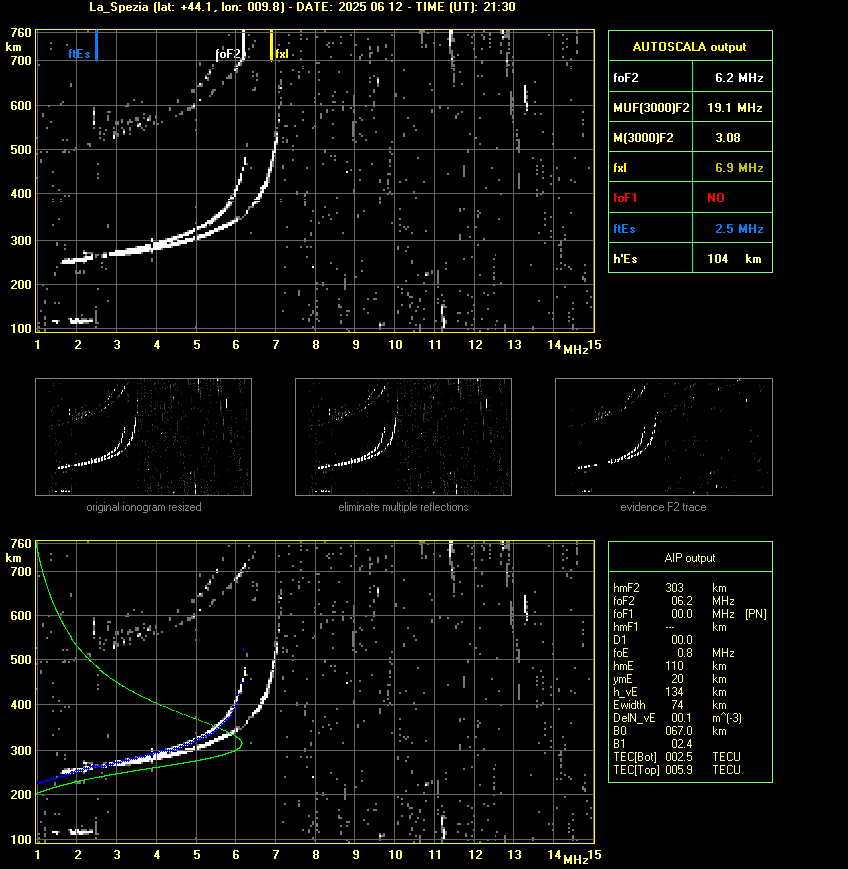Screen dimensions: 848x869
Task: Select the foF2 value 6.2 MHz cell
Action: click(x=732, y=78)
